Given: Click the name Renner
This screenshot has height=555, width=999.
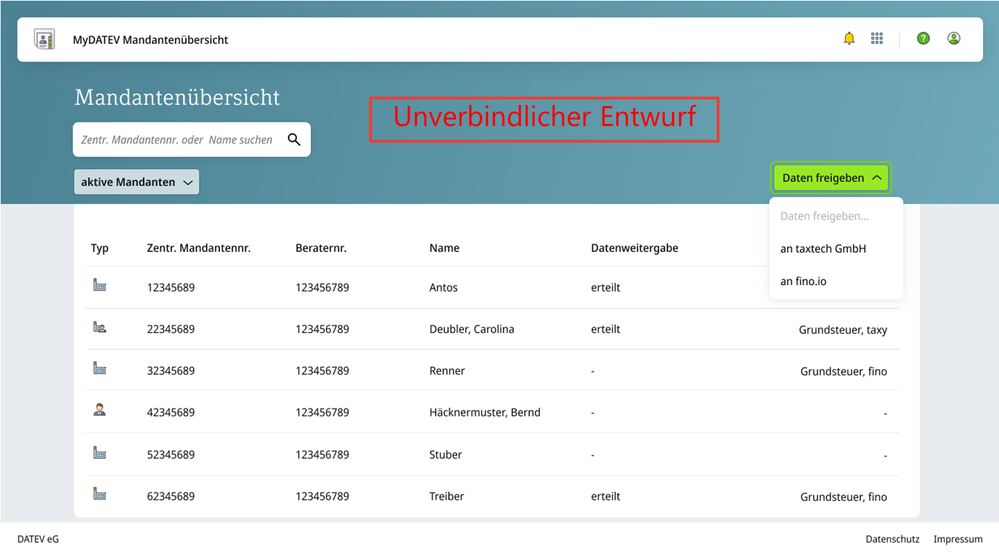Looking at the screenshot, I should pyautogui.click(x=447, y=370).
